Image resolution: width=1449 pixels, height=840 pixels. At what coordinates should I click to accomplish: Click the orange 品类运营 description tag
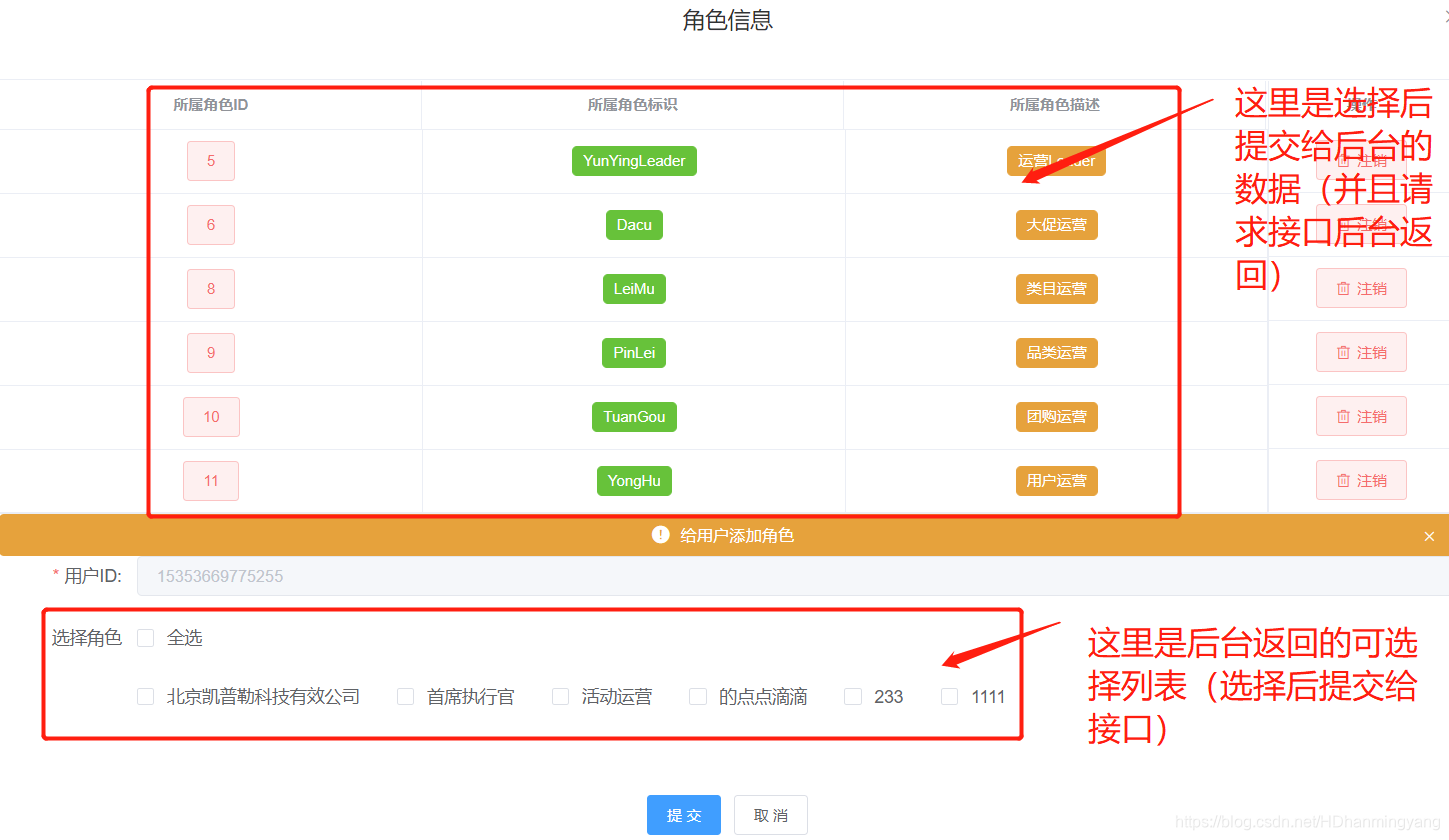(x=1057, y=353)
